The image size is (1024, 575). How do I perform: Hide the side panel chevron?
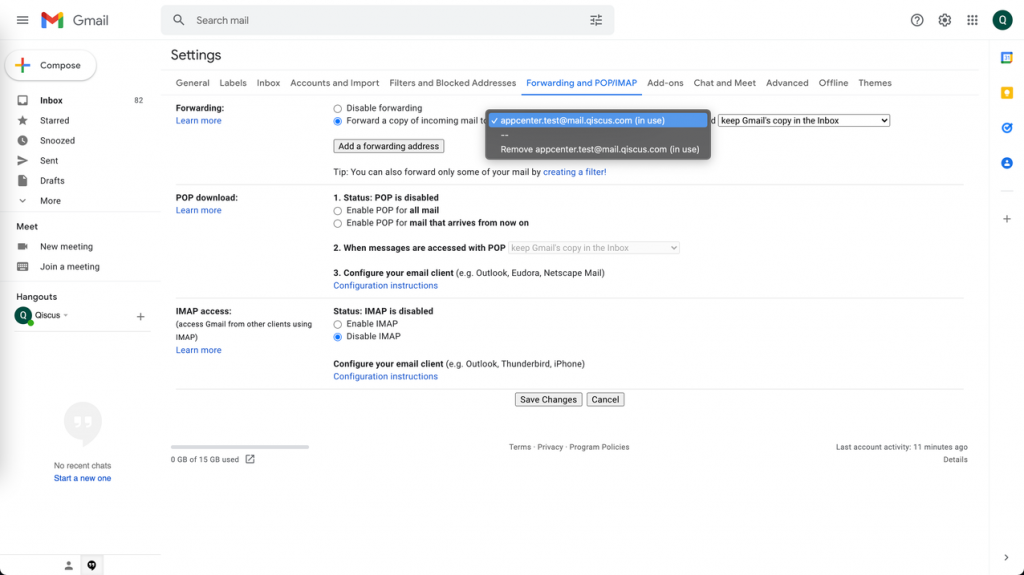pos(1006,557)
